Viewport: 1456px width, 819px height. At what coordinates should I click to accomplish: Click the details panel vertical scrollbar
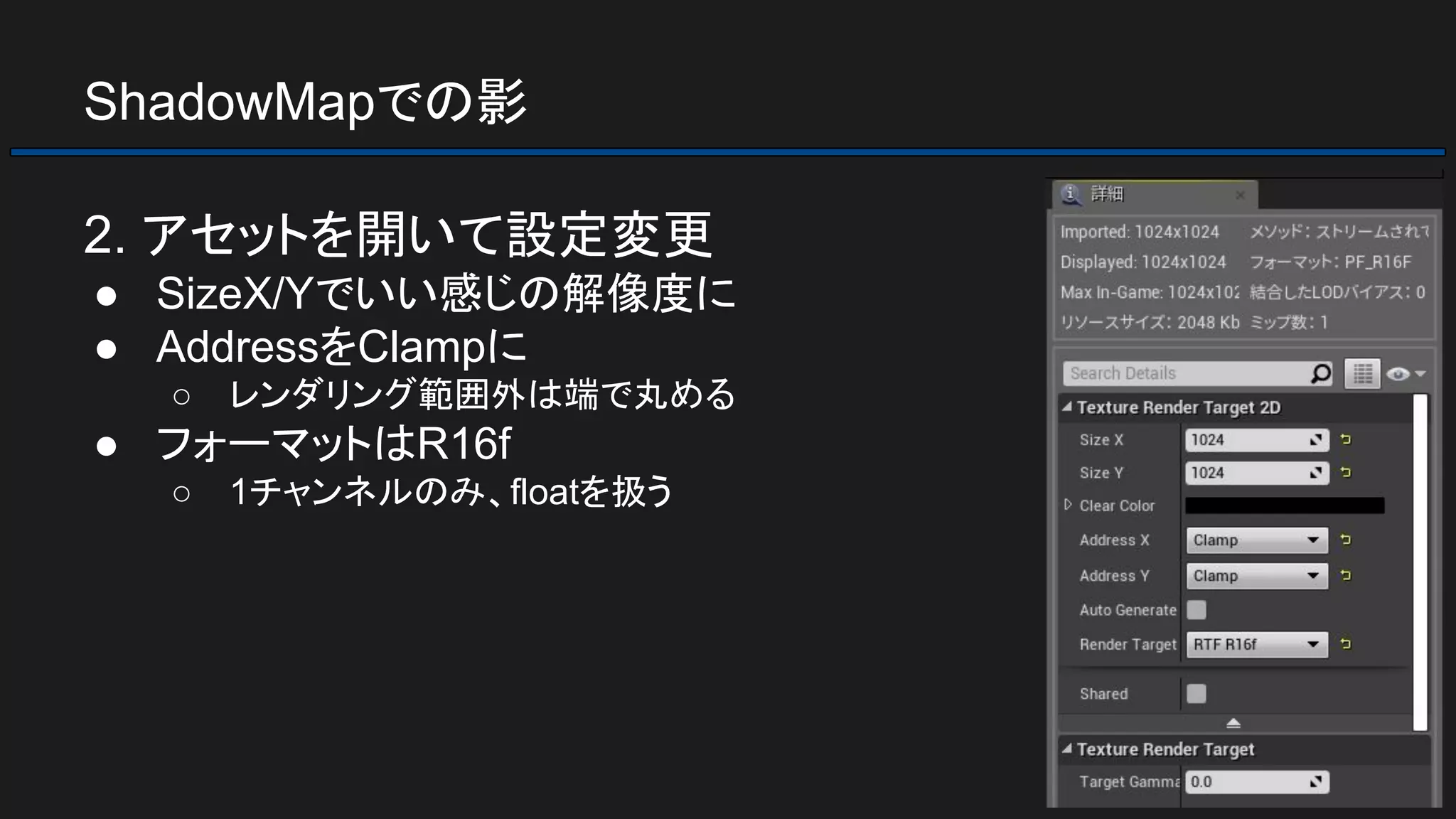(1420, 562)
